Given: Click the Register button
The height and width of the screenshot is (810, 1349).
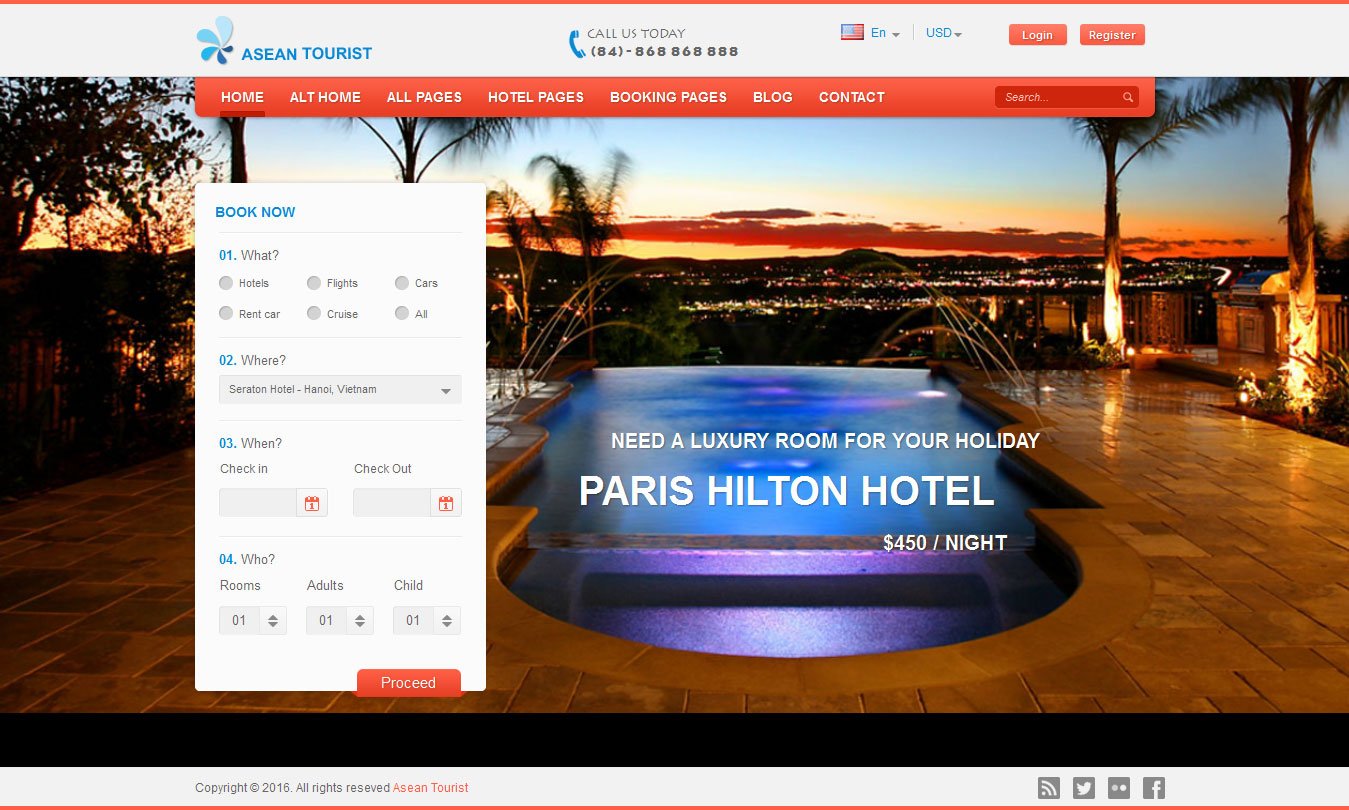Looking at the screenshot, I should pyautogui.click(x=1111, y=35).
